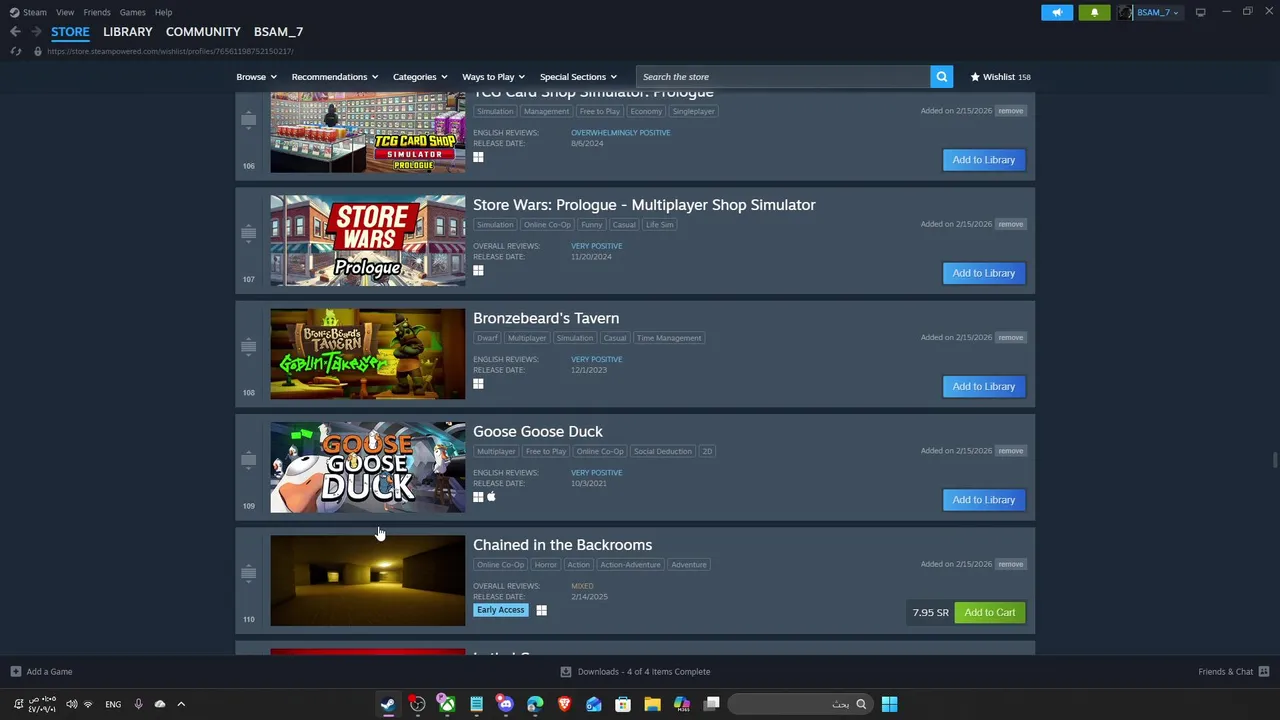Open Bronzebeard's Tavern title link
This screenshot has height=720, width=1280.
click(x=546, y=318)
